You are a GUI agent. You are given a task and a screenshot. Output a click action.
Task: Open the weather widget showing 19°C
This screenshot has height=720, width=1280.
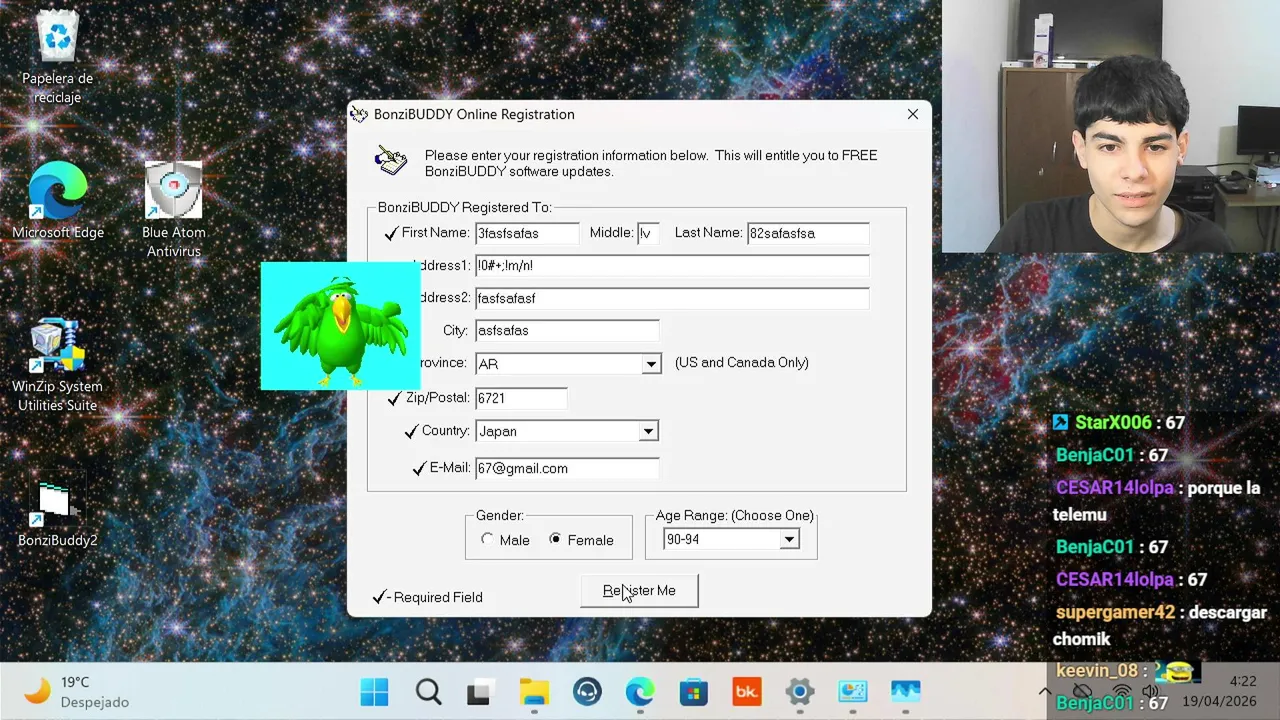click(78, 692)
